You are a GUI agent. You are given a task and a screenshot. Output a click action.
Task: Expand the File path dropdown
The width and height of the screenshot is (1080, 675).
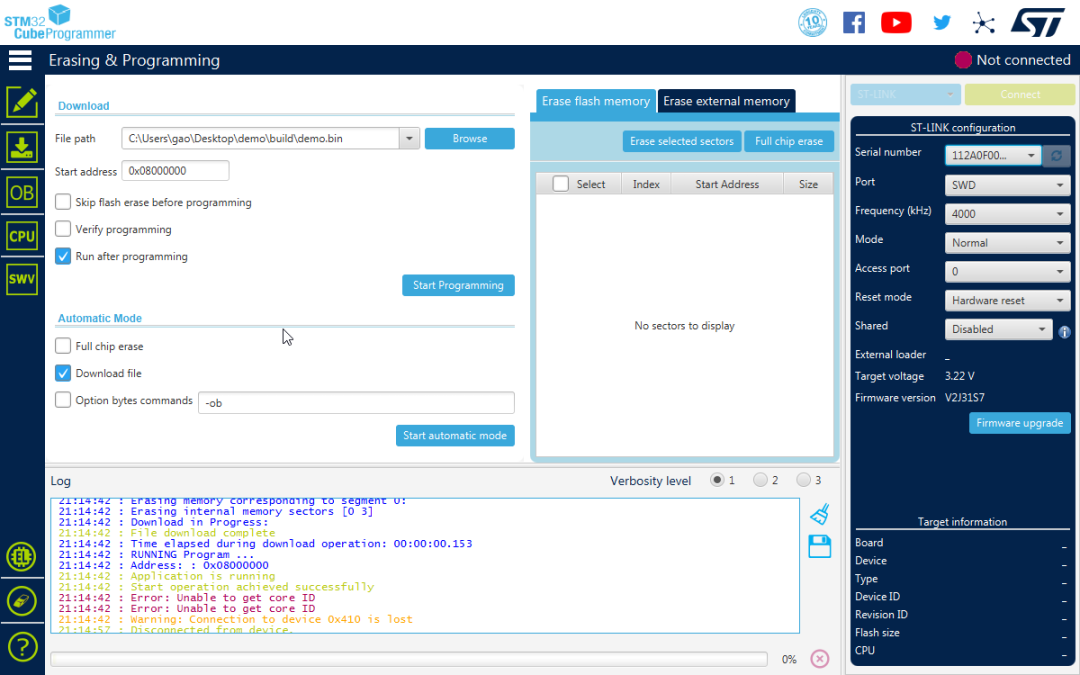(409, 138)
